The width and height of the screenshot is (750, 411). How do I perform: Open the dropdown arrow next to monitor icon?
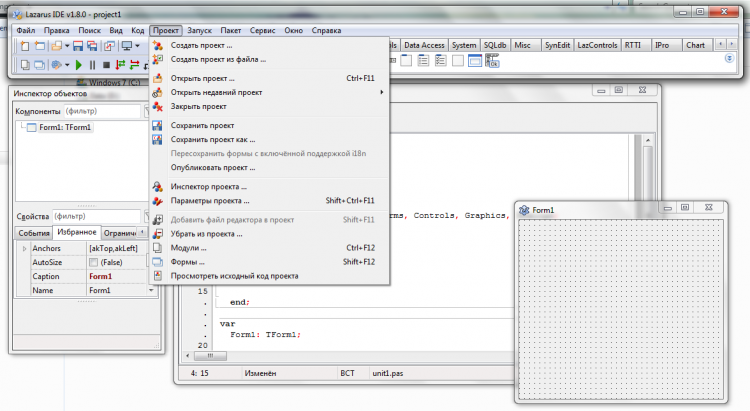[x=137, y=46]
